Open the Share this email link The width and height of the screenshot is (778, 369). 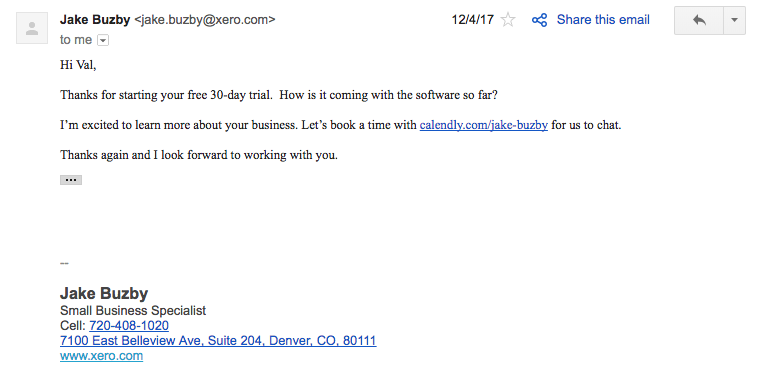pos(603,20)
